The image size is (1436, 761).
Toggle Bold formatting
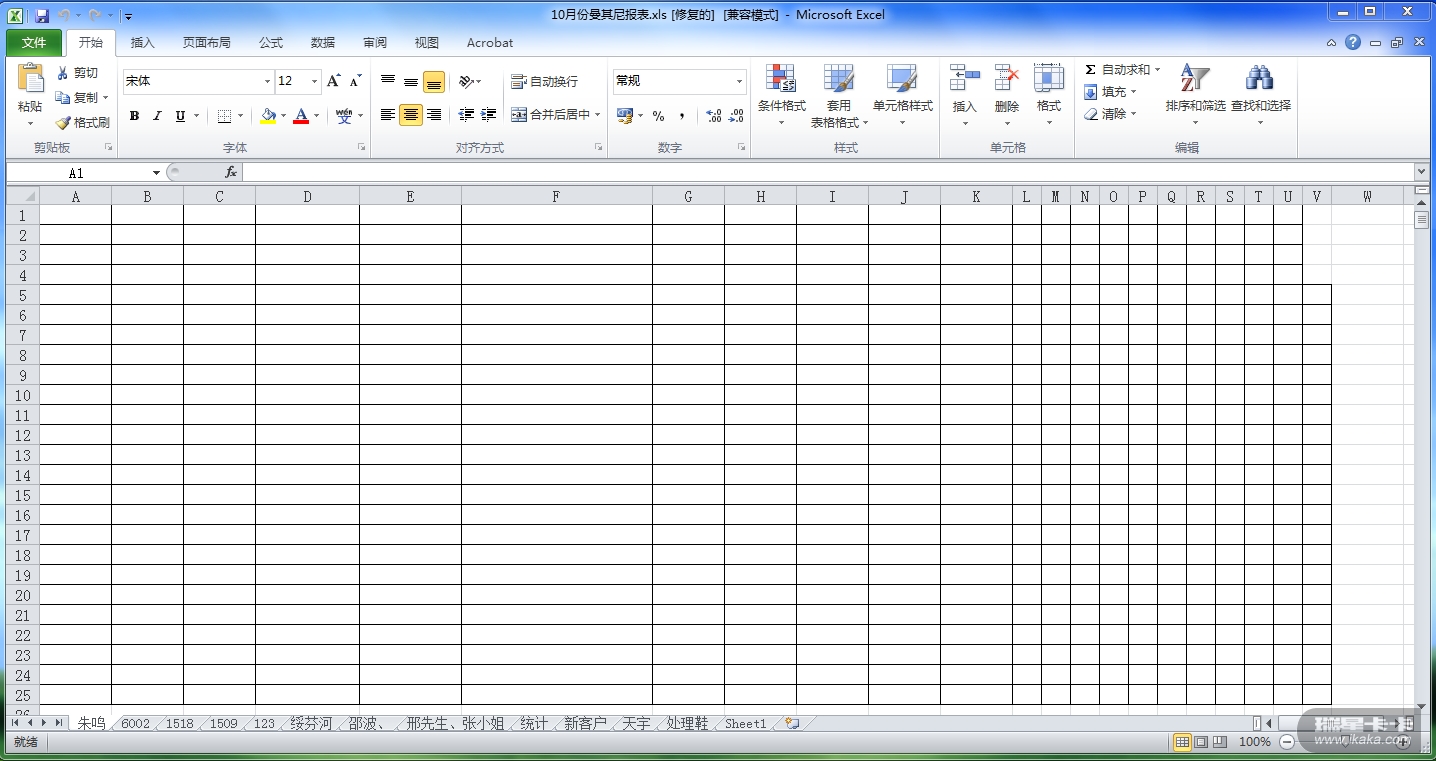point(134,116)
